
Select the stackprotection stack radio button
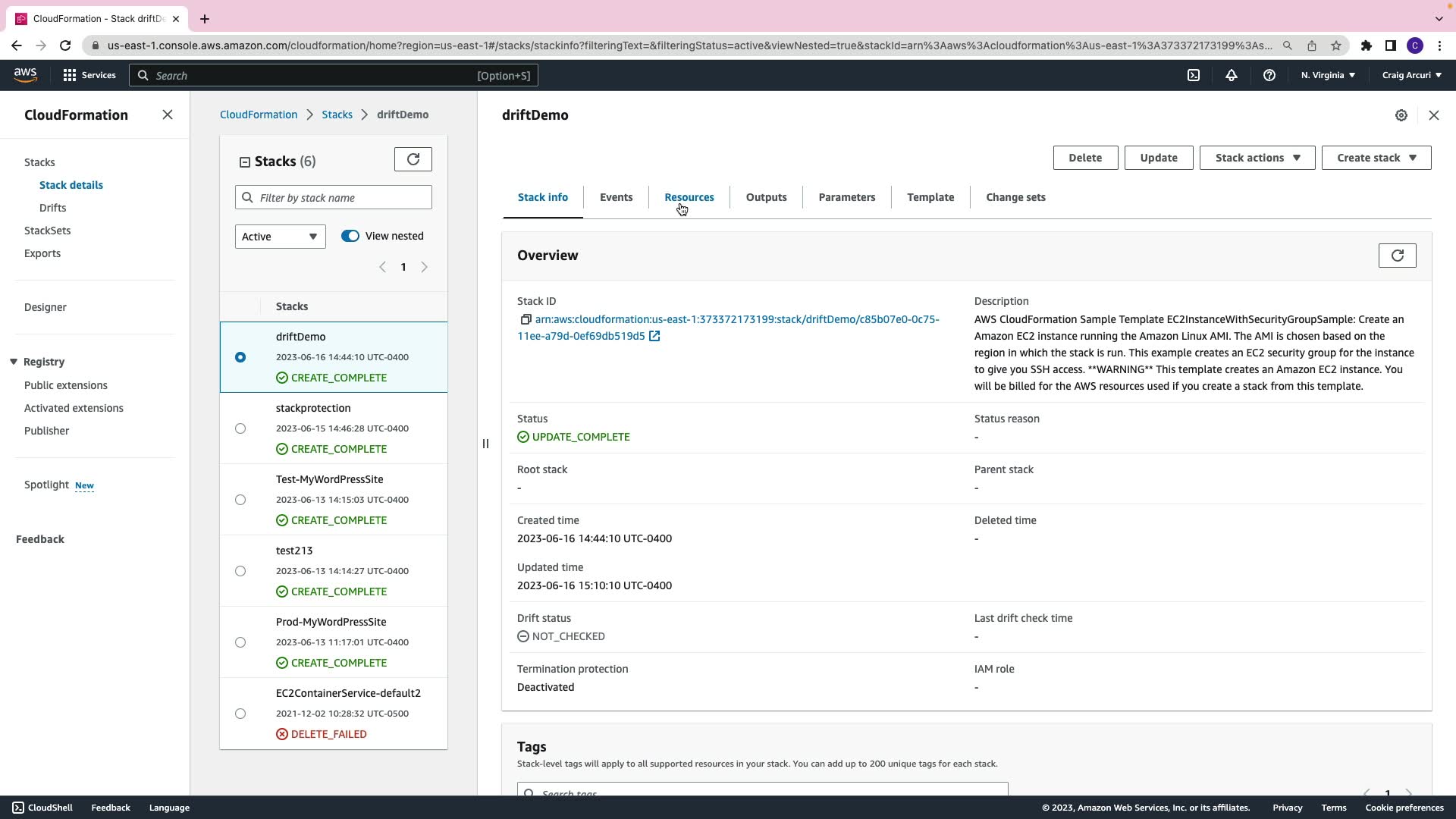pos(240,428)
